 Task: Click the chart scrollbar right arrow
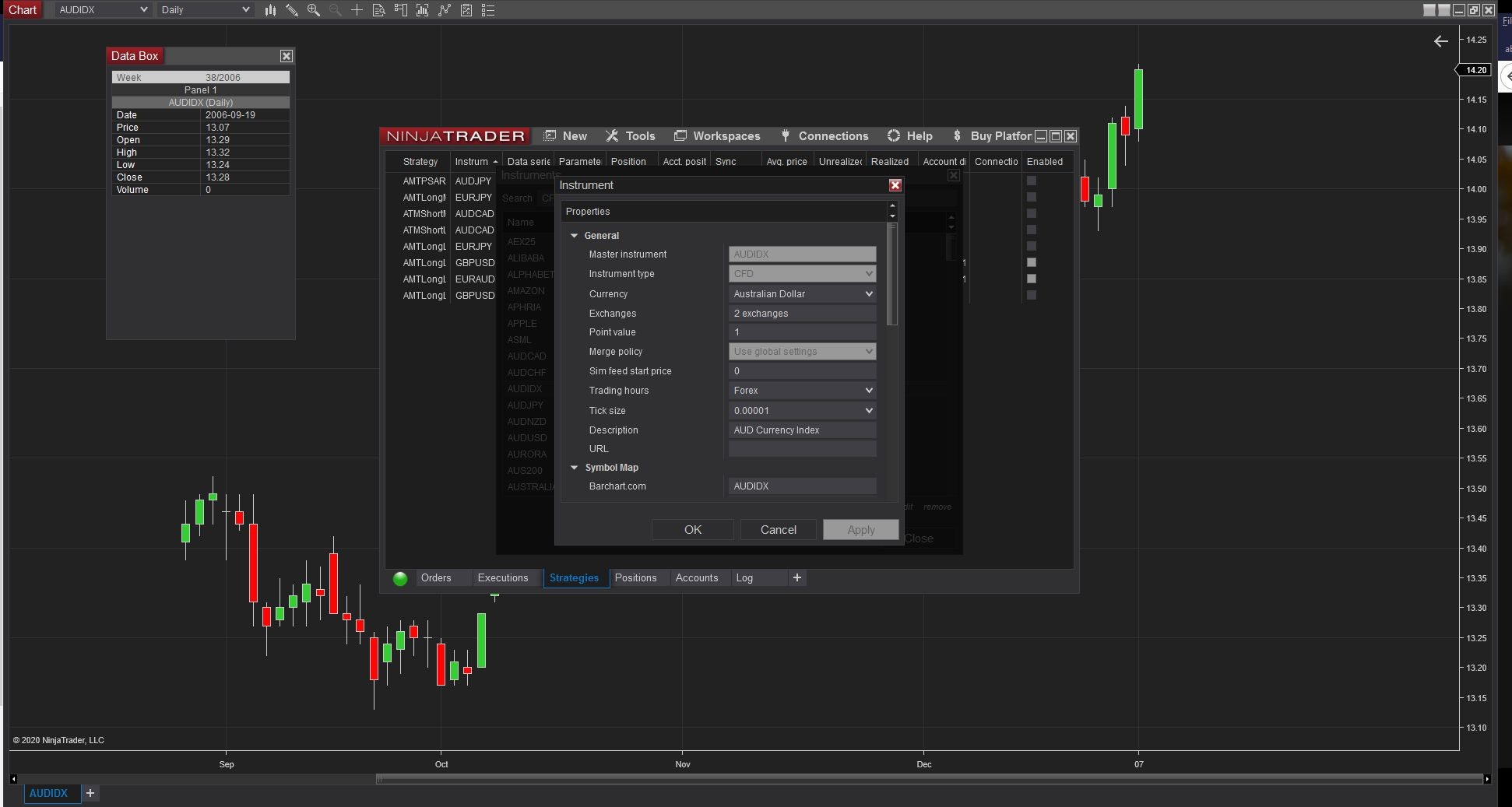click(1487, 779)
